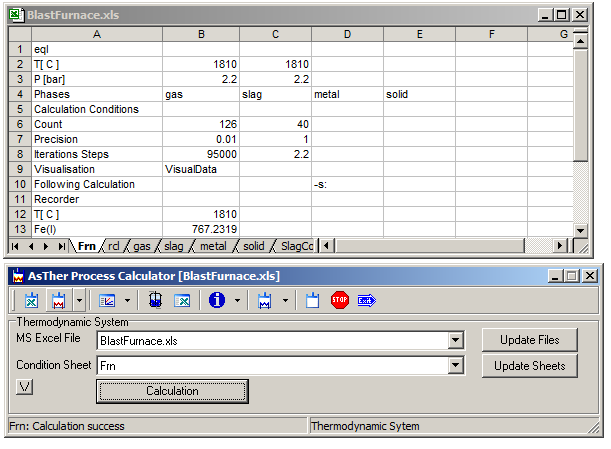Expand the arrow next to info icon

pyautogui.click(x=237, y=300)
